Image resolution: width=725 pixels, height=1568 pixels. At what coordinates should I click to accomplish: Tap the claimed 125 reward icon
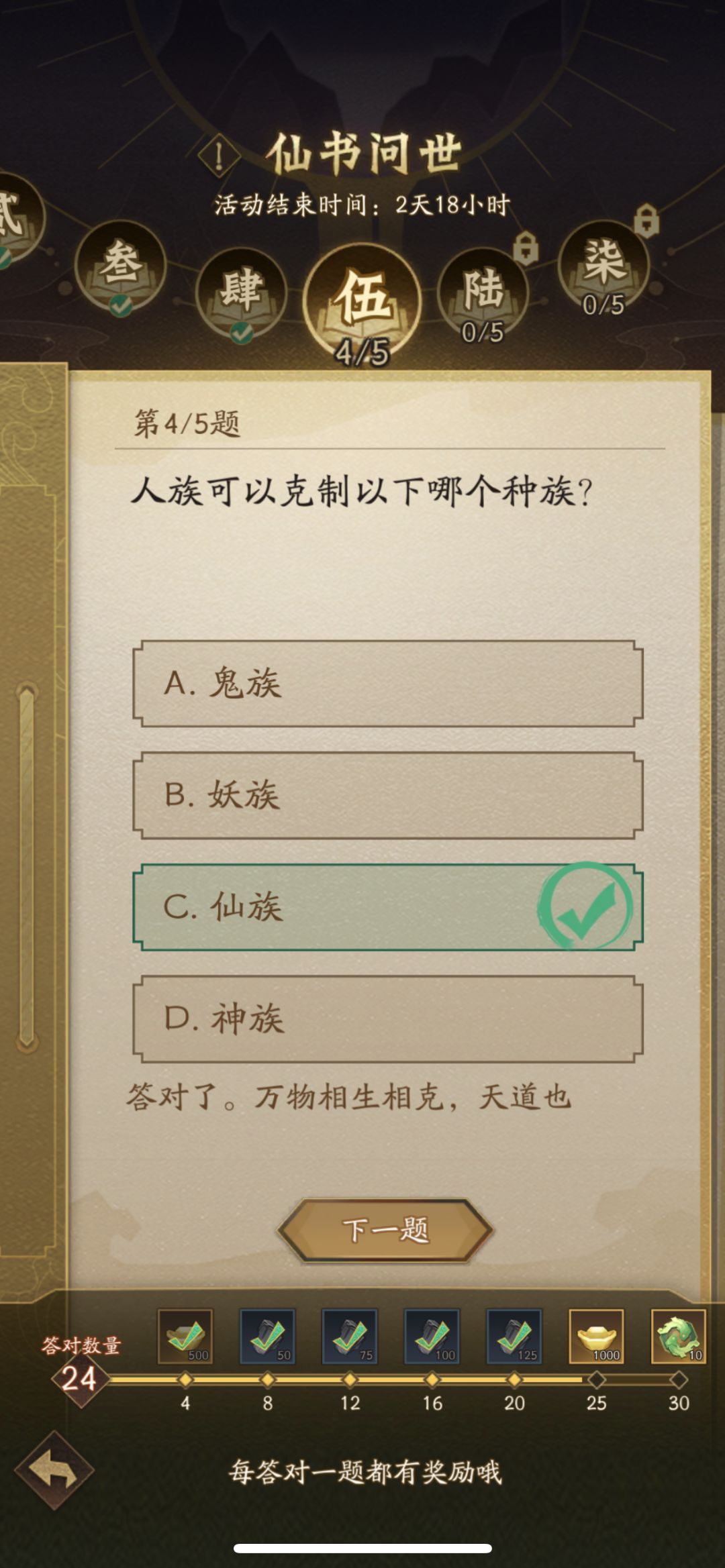(514, 1337)
